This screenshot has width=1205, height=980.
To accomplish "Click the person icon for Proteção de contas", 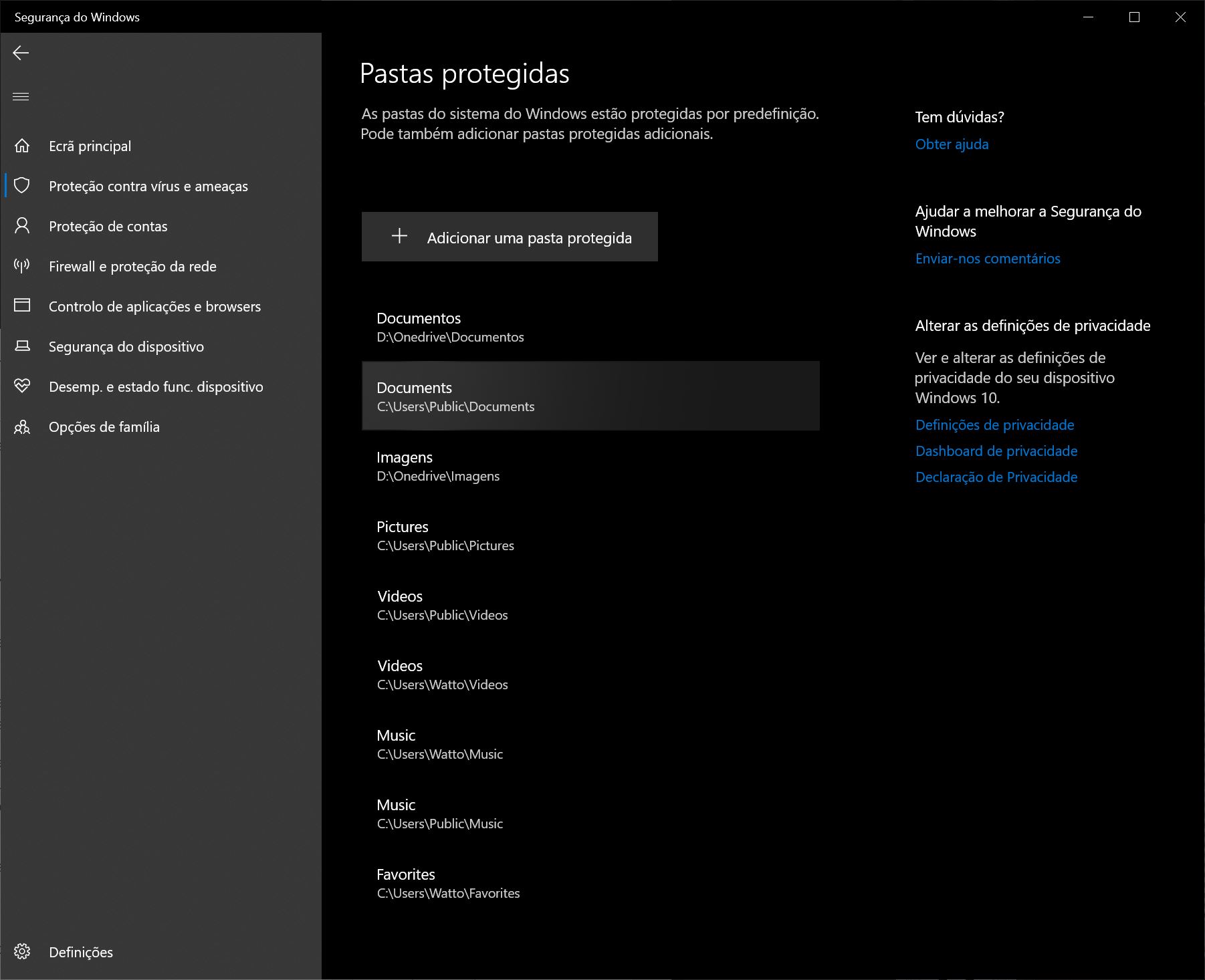I will (x=22, y=226).
